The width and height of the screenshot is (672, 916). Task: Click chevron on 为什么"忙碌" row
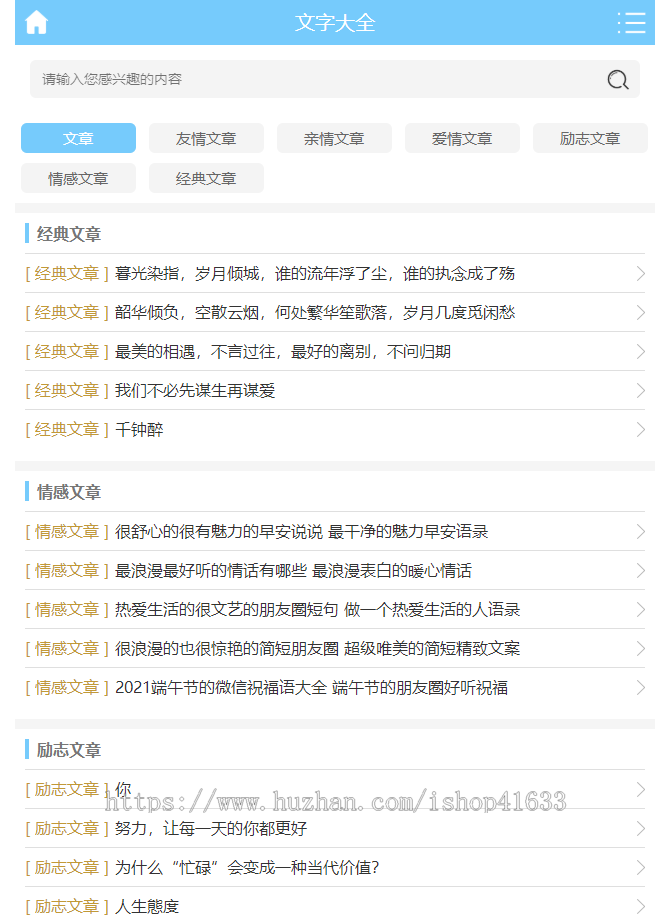tap(640, 868)
